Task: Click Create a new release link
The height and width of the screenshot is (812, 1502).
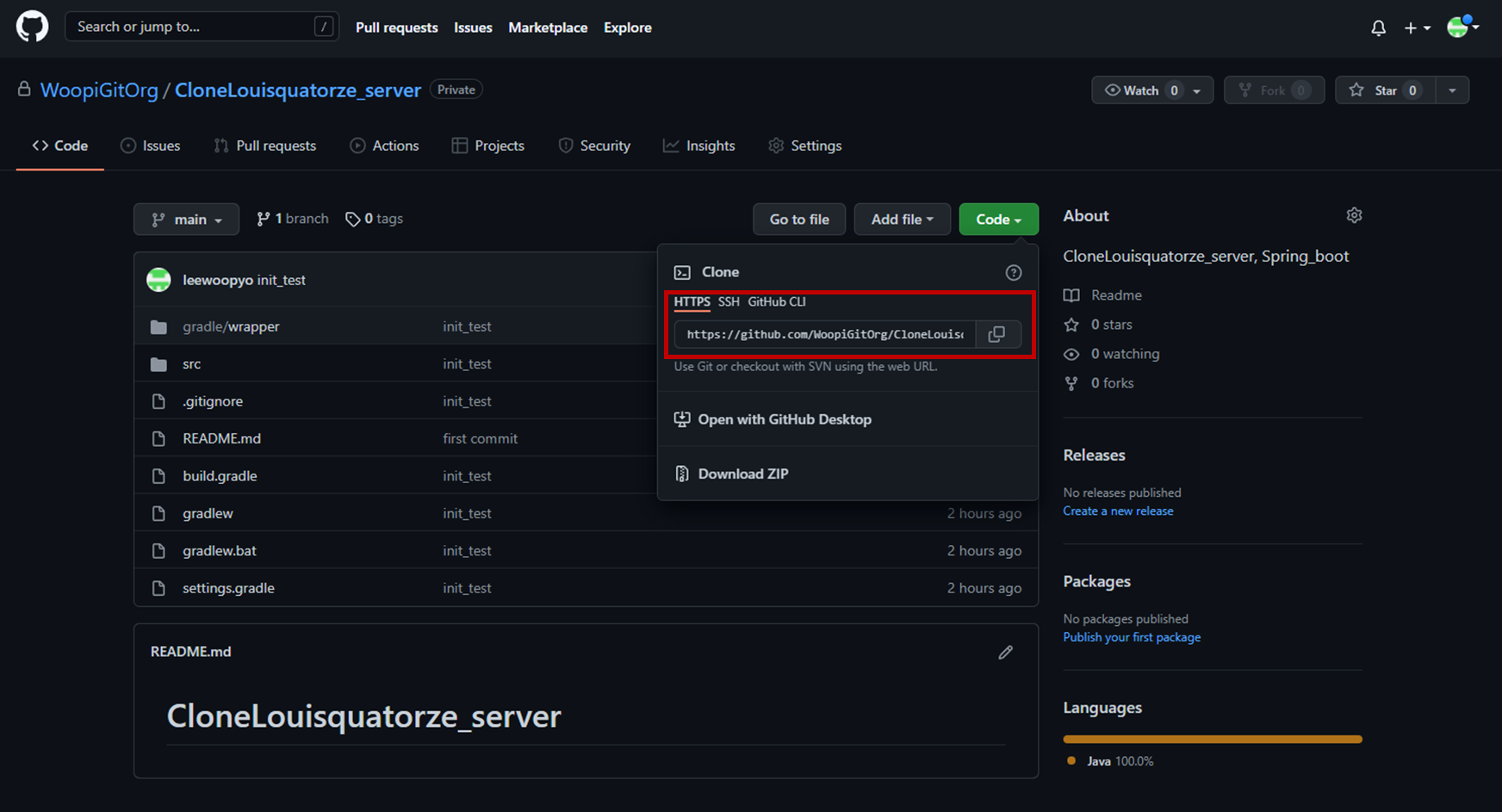Action: click(x=1118, y=511)
